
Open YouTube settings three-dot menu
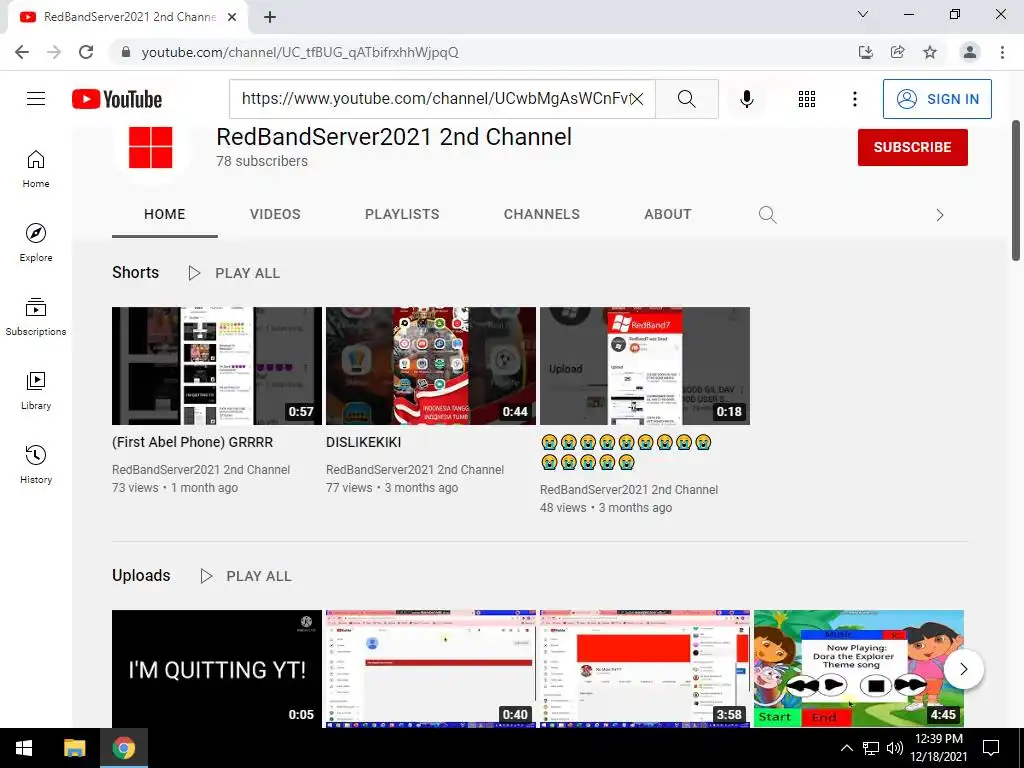[854, 99]
